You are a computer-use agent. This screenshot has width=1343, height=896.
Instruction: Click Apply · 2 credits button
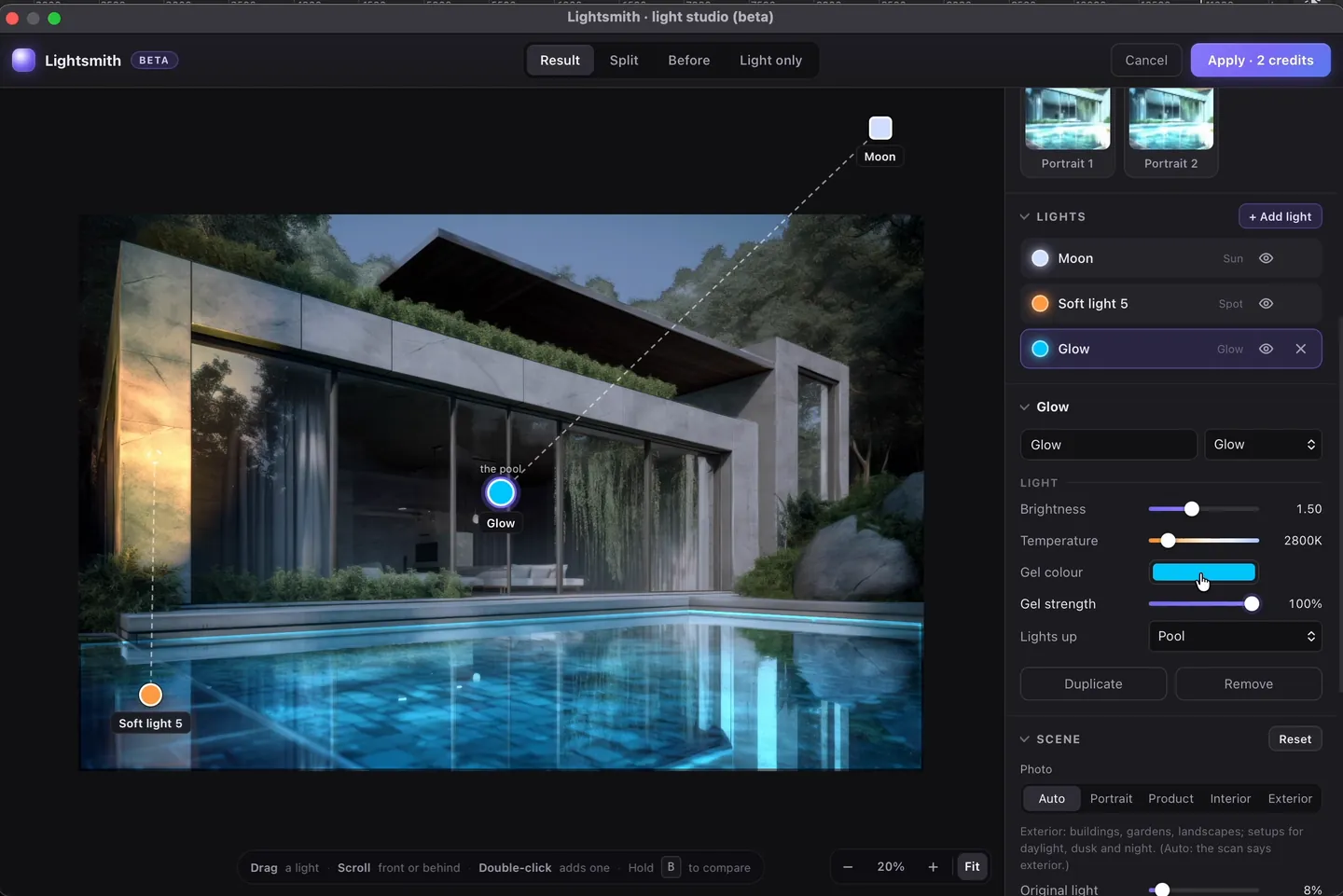[x=1260, y=61]
